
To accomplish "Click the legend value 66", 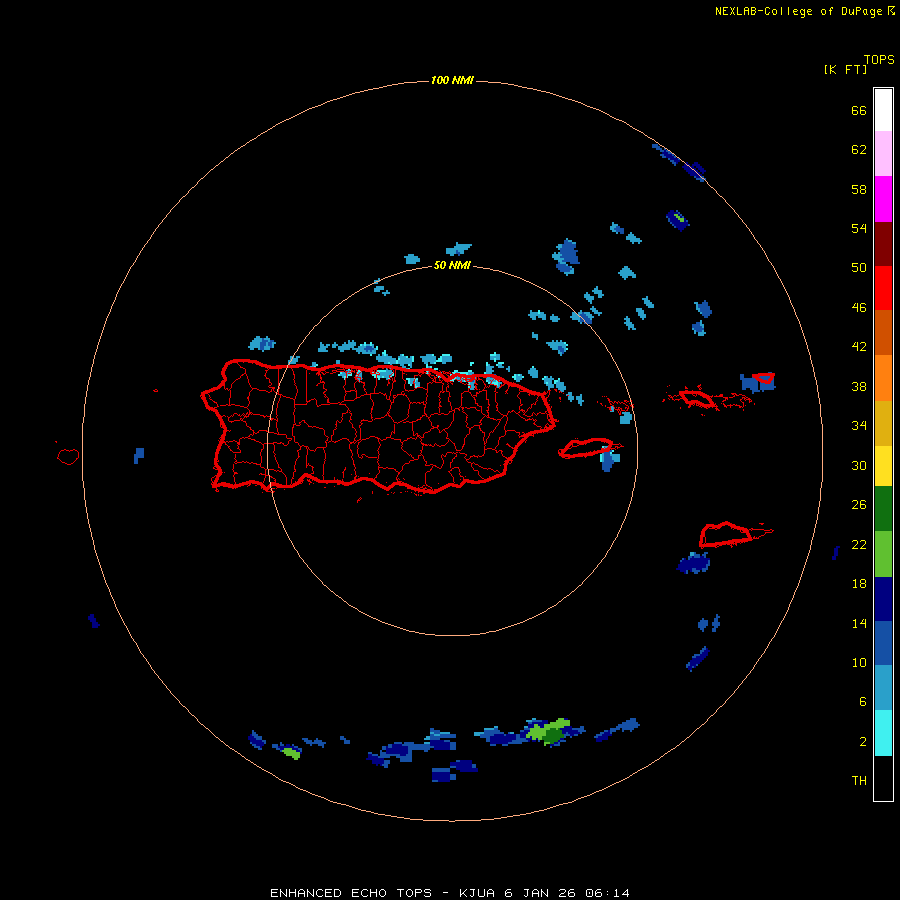I will 859,110.
